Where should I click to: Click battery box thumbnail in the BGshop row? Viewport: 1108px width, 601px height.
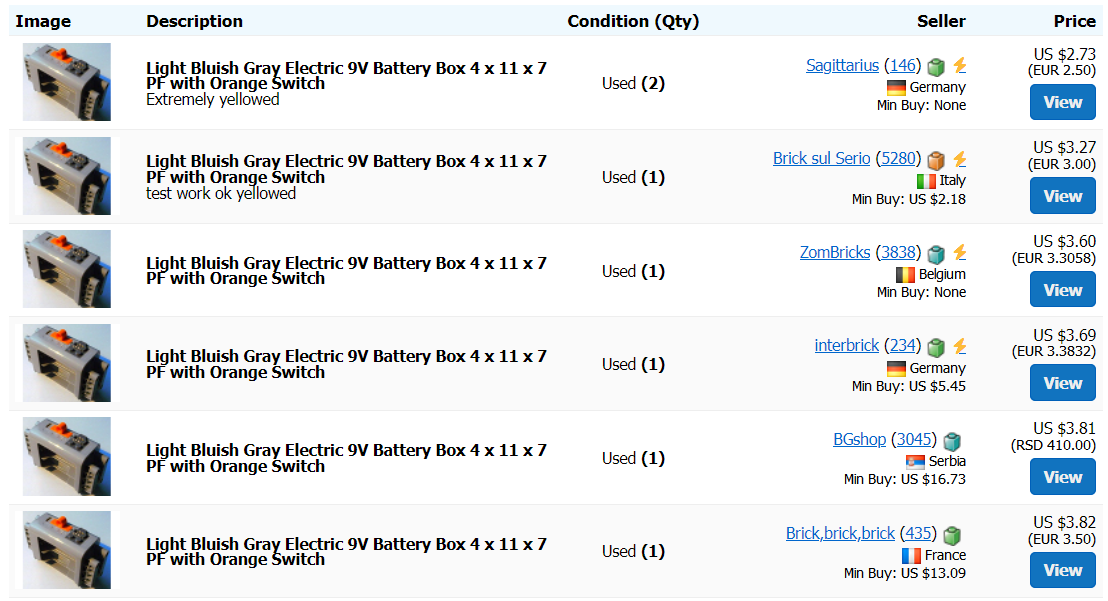click(67, 457)
